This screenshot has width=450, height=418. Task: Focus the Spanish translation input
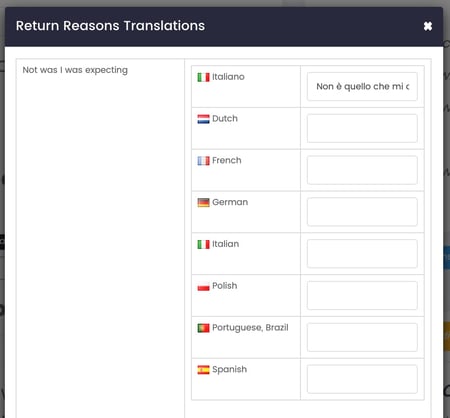click(362, 379)
